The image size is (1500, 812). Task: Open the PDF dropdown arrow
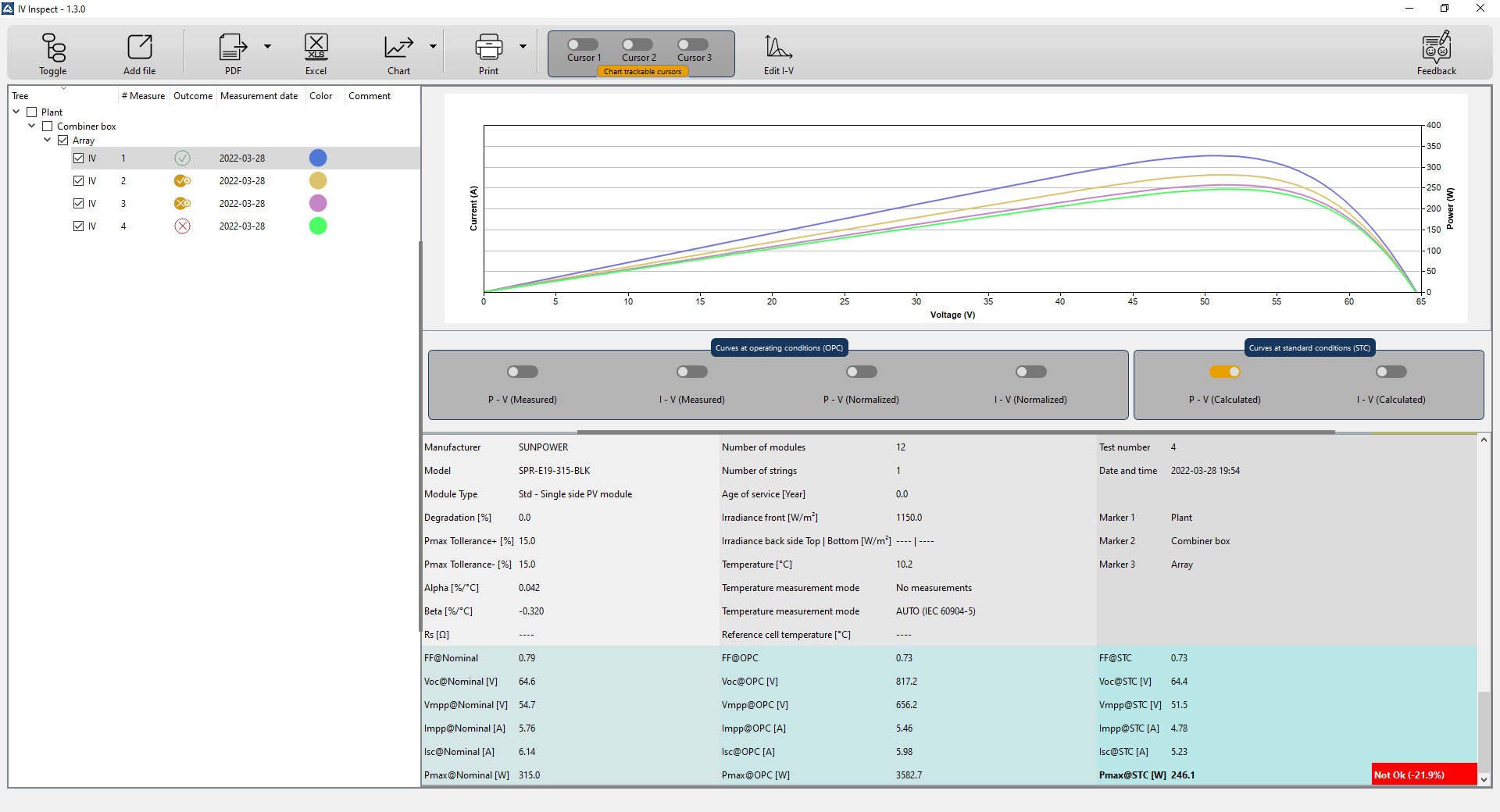[x=267, y=47]
